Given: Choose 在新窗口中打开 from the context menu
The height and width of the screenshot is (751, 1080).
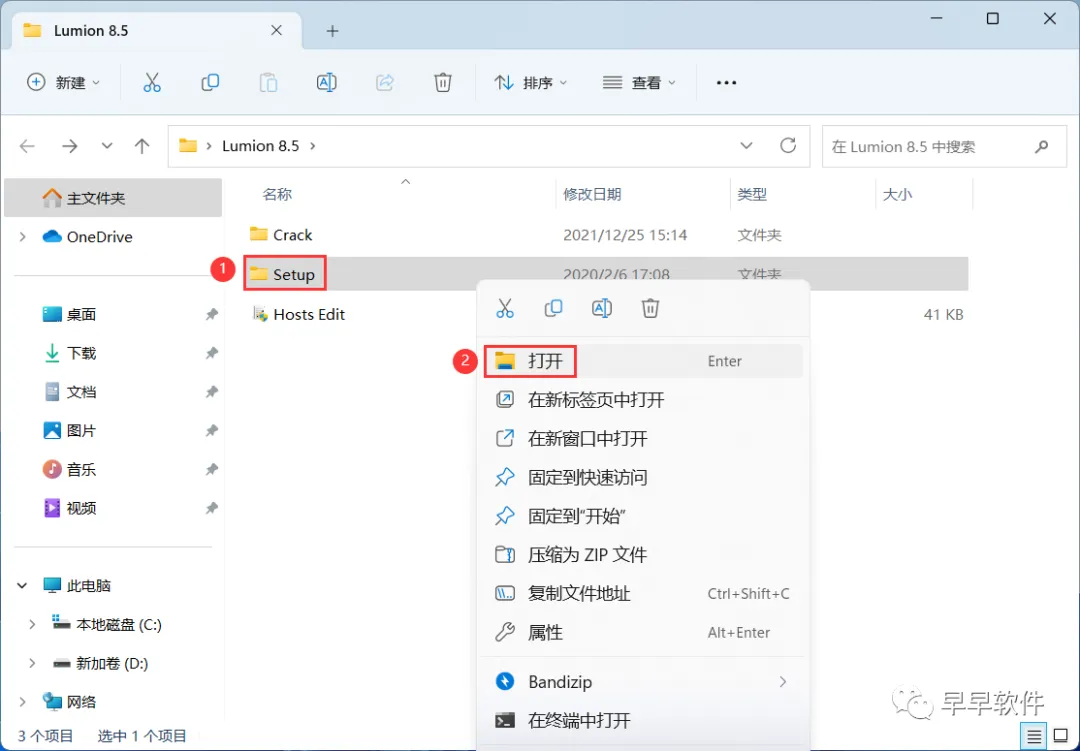Looking at the screenshot, I should click(642, 438).
